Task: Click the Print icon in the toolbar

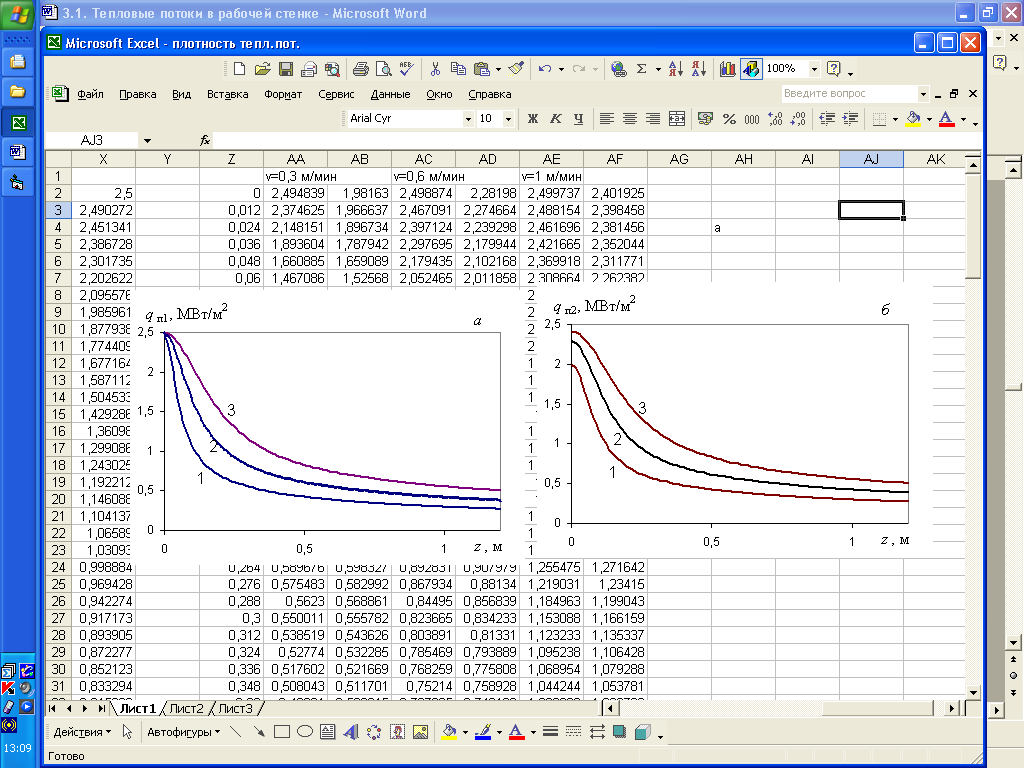Action: point(360,69)
